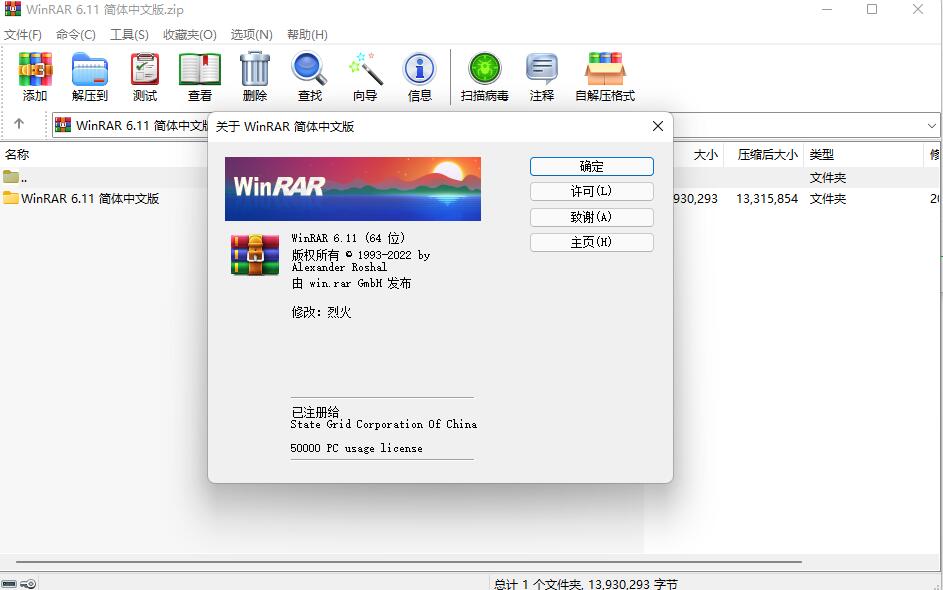Image resolution: width=943 pixels, height=590 pixels.
Task: Select the 'WinRAR 6.11 简体中文版' folder name
Action: 90,198
